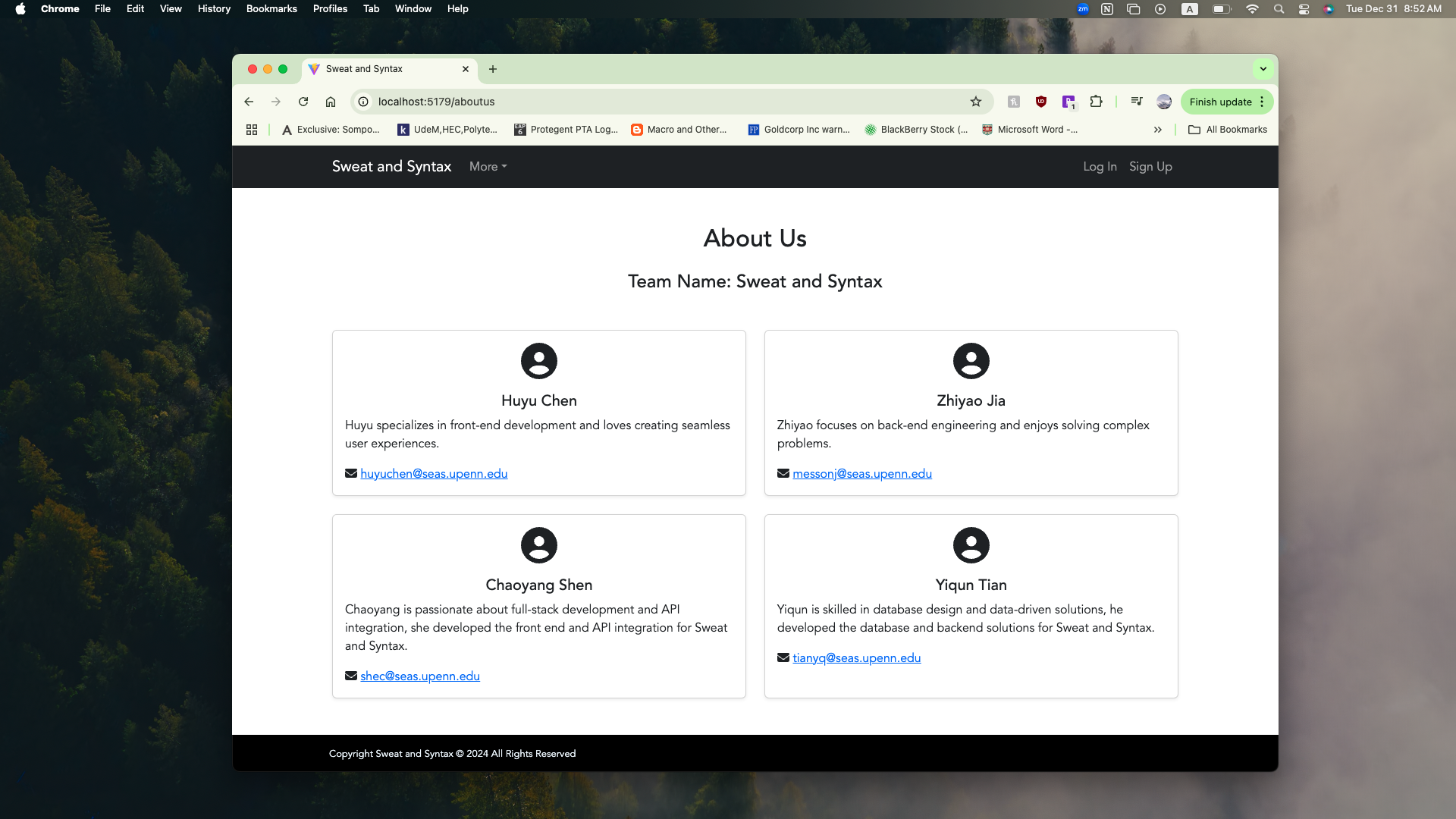Email huyuchen@seas.upenn.edu link

pyautogui.click(x=434, y=474)
